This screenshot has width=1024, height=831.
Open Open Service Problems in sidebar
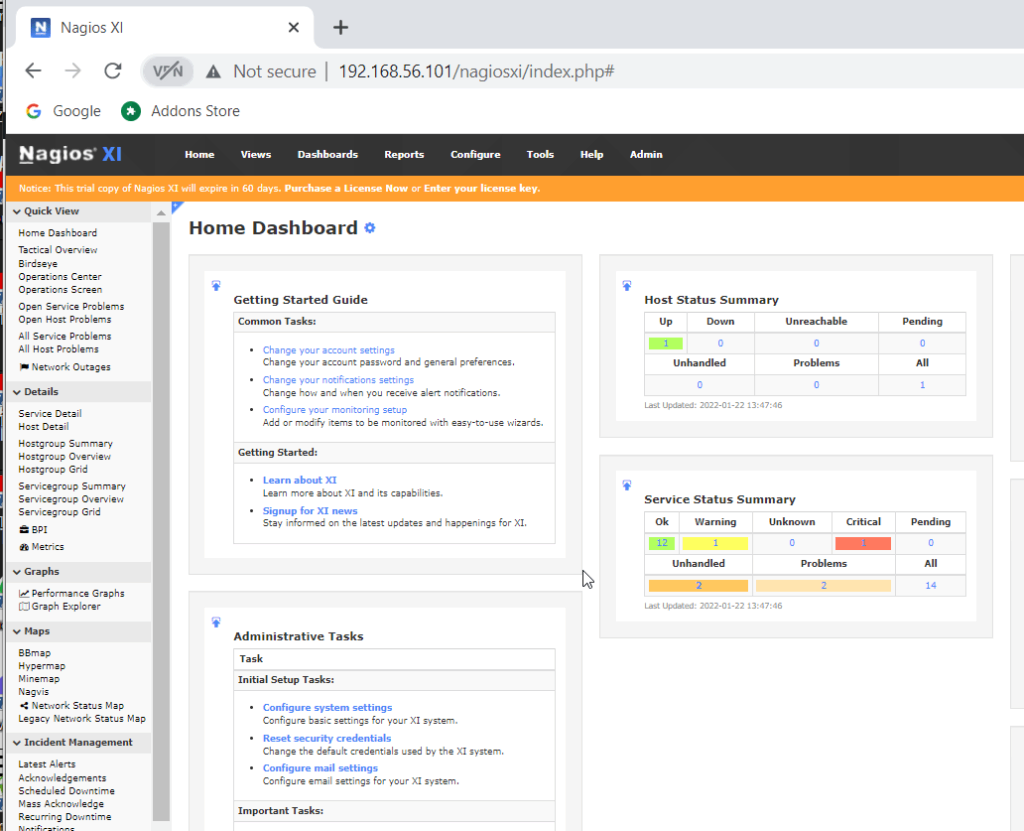(71, 307)
